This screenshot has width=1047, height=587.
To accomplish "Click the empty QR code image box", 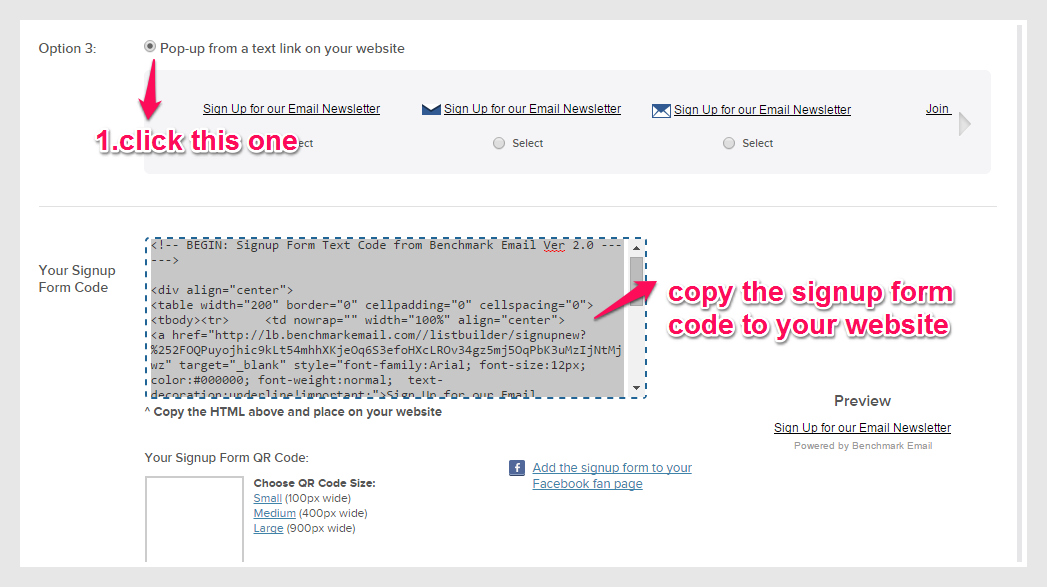I will point(194,520).
